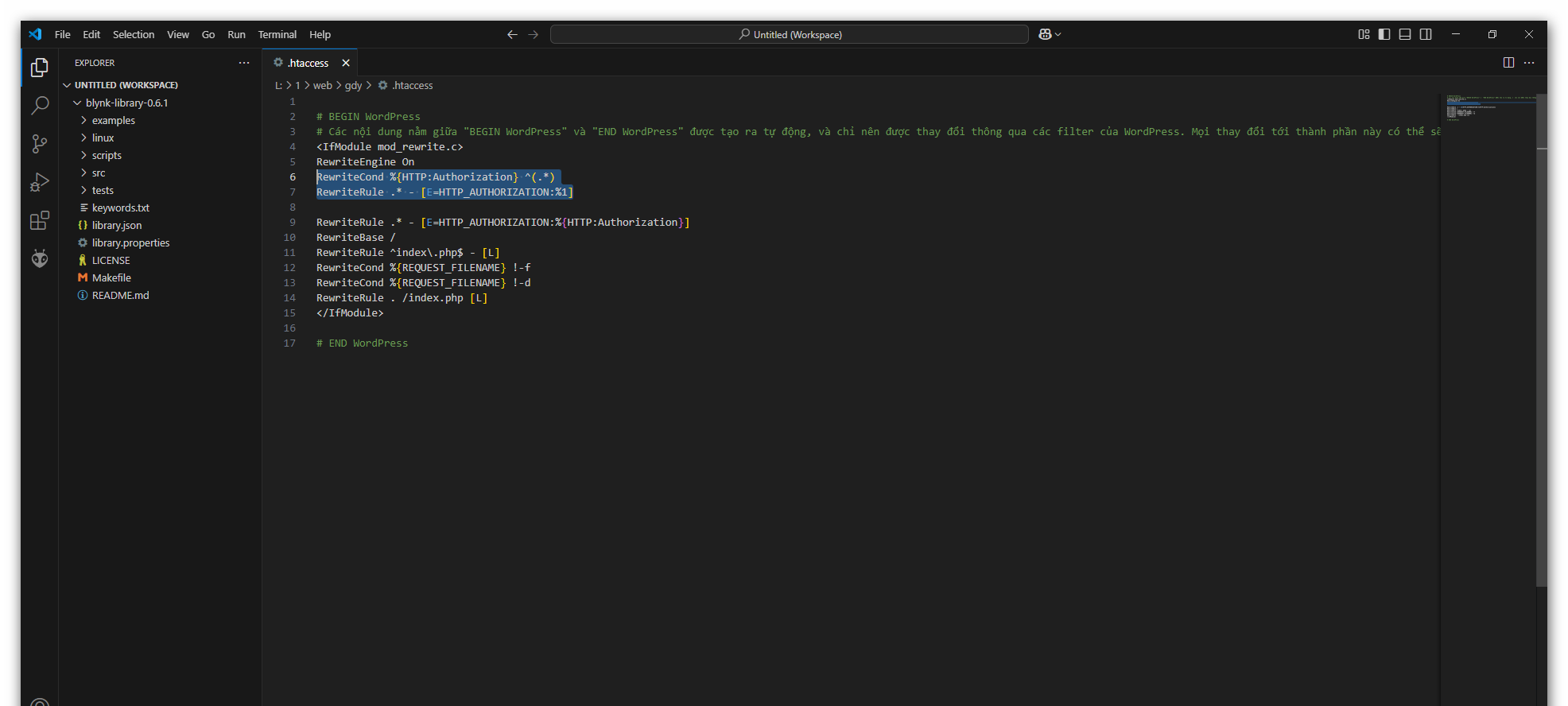Go forward with the right arrow
Image resolution: width=1568 pixels, height=706 pixels.
[534, 34]
